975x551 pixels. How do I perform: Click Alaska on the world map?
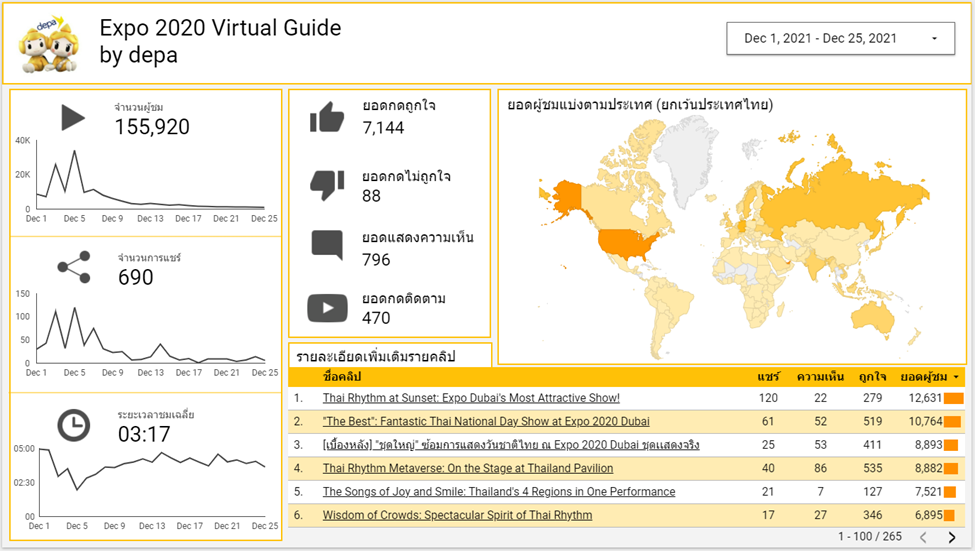[x=566, y=196]
